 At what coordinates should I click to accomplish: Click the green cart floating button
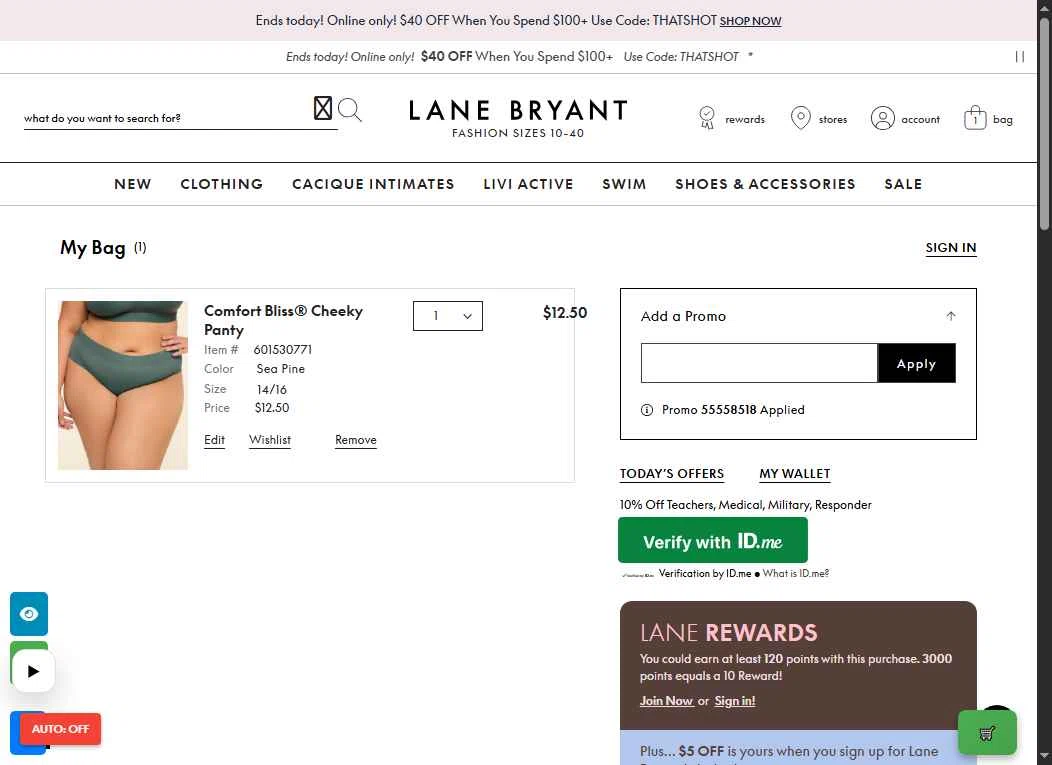click(x=987, y=733)
